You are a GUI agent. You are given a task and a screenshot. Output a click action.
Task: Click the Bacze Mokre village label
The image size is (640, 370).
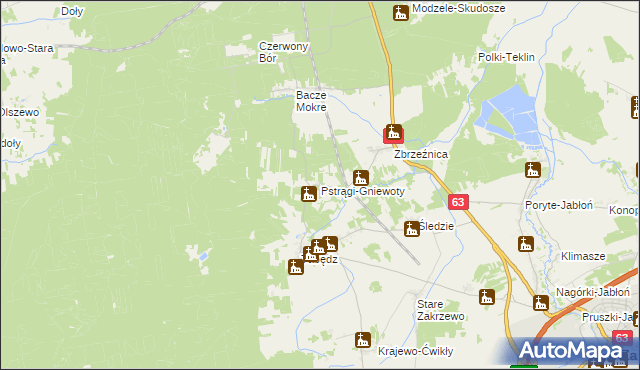tap(311, 101)
